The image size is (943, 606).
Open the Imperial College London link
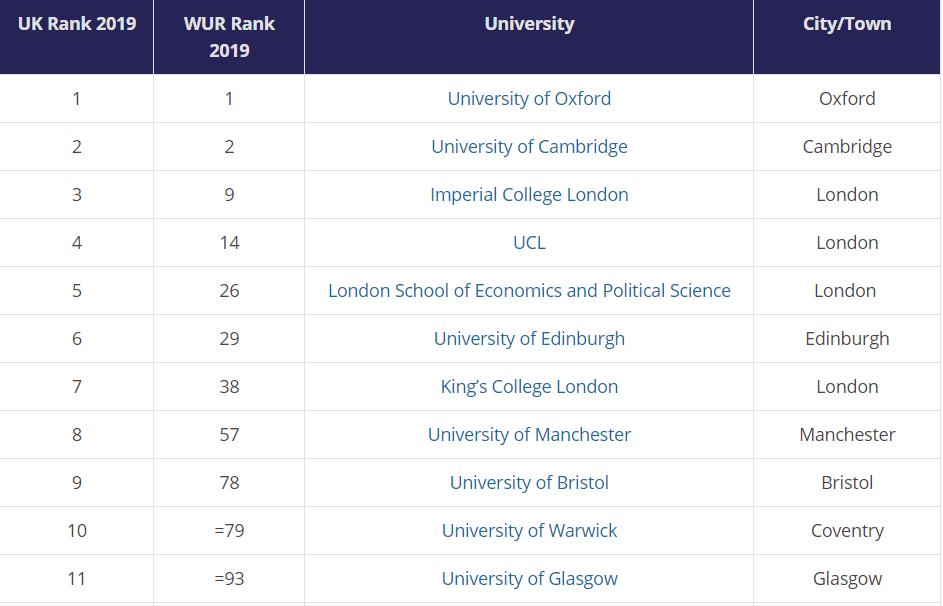(529, 195)
